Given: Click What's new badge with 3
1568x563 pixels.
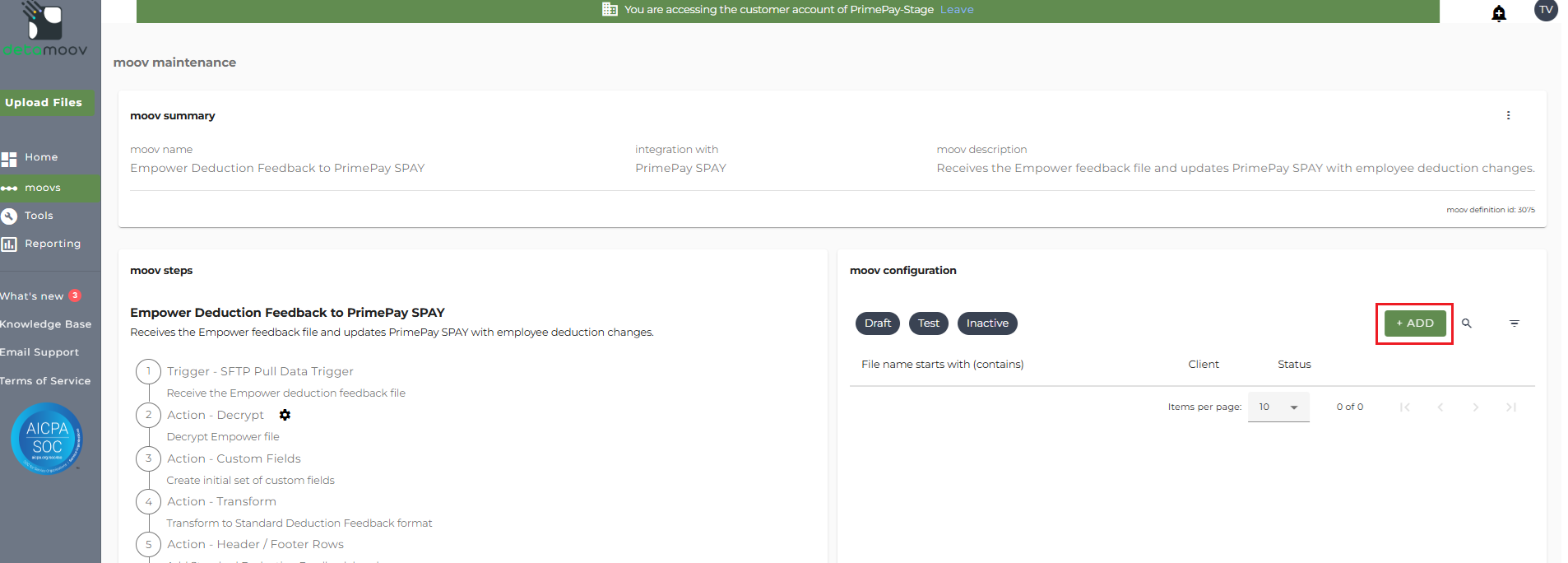Looking at the screenshot, I should point(75,295).
